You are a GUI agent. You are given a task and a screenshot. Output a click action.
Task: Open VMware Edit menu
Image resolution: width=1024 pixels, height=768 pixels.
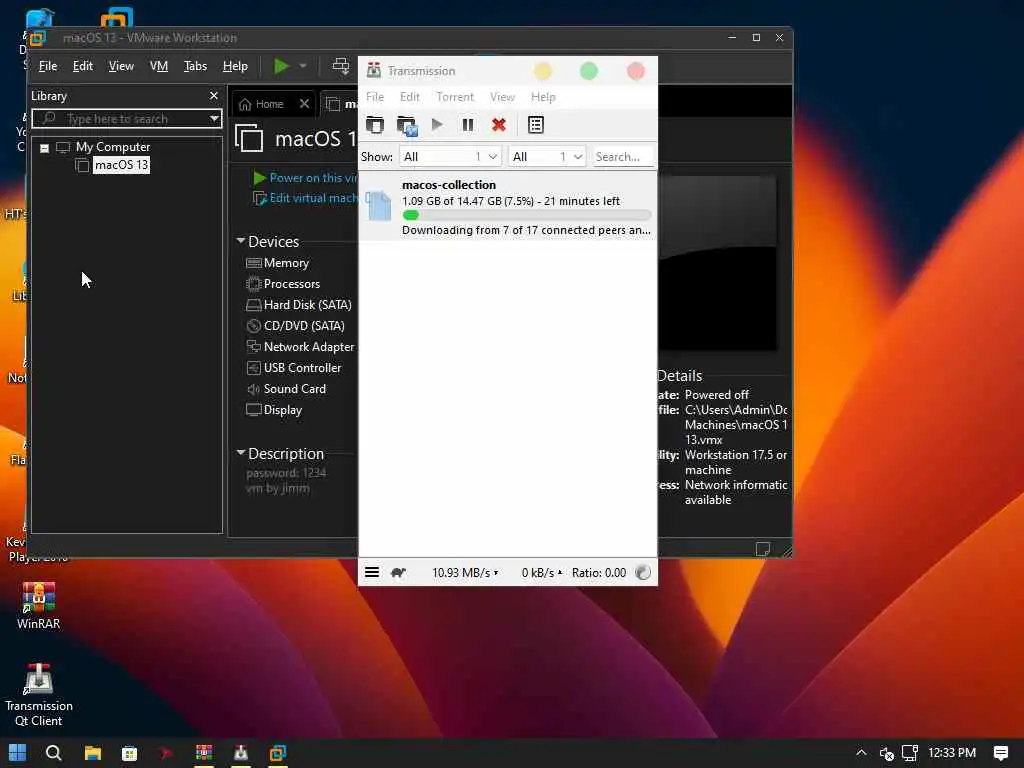pyautogui.click(x=82, y=66)
